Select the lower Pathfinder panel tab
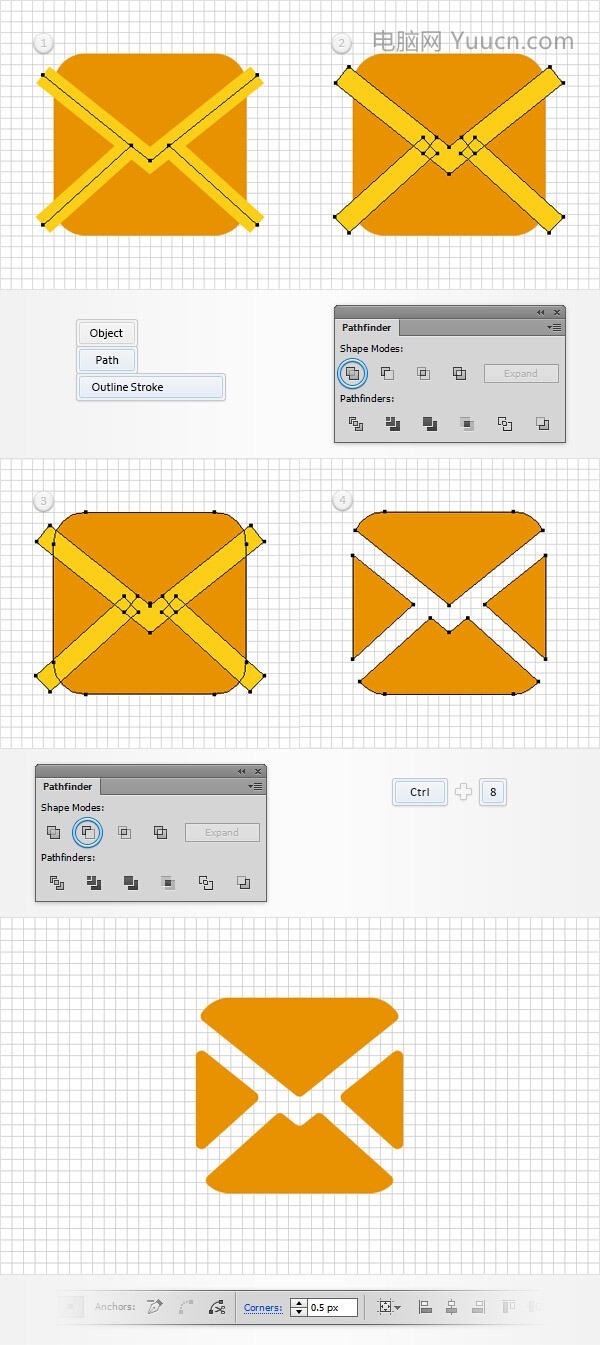The width and height of the screenshot is (600, 1345). coord(68,786)
